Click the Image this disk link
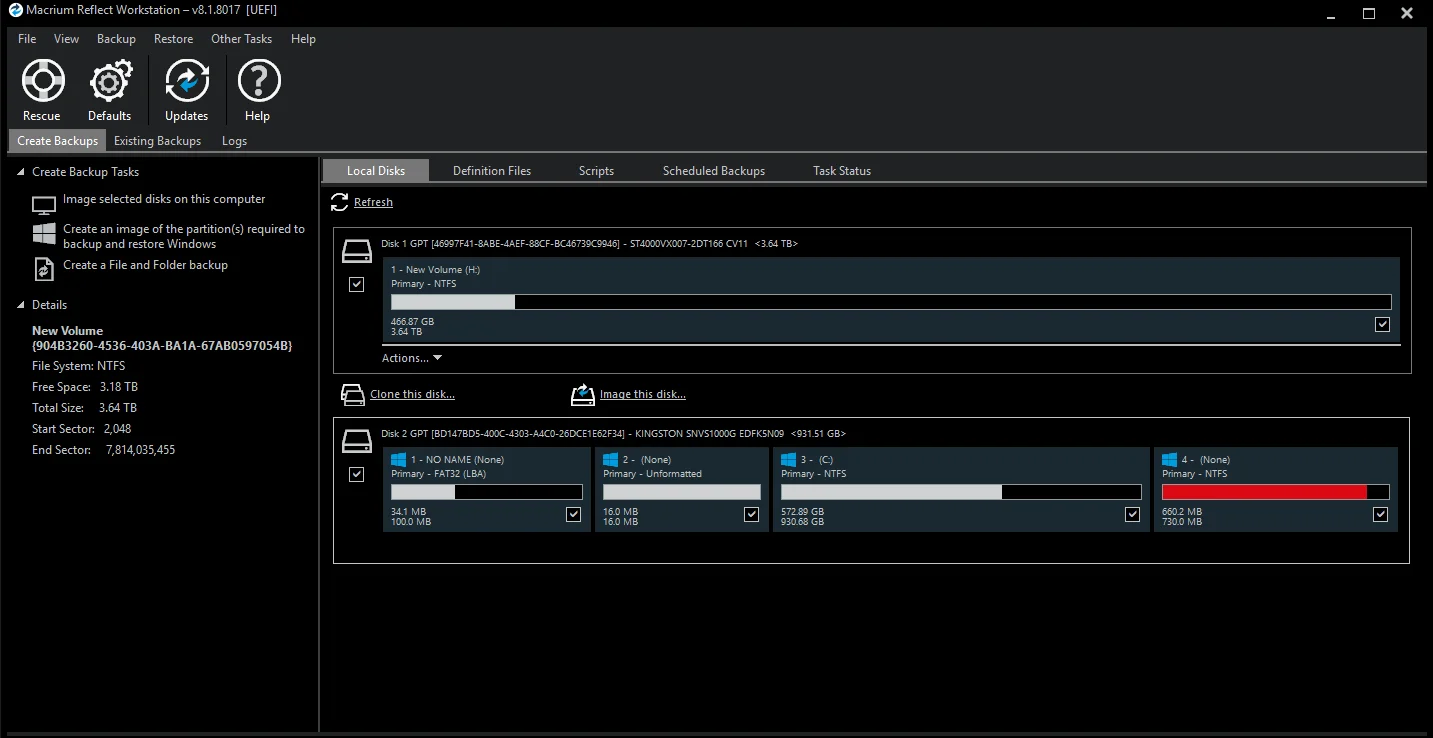 click(642, 395)
